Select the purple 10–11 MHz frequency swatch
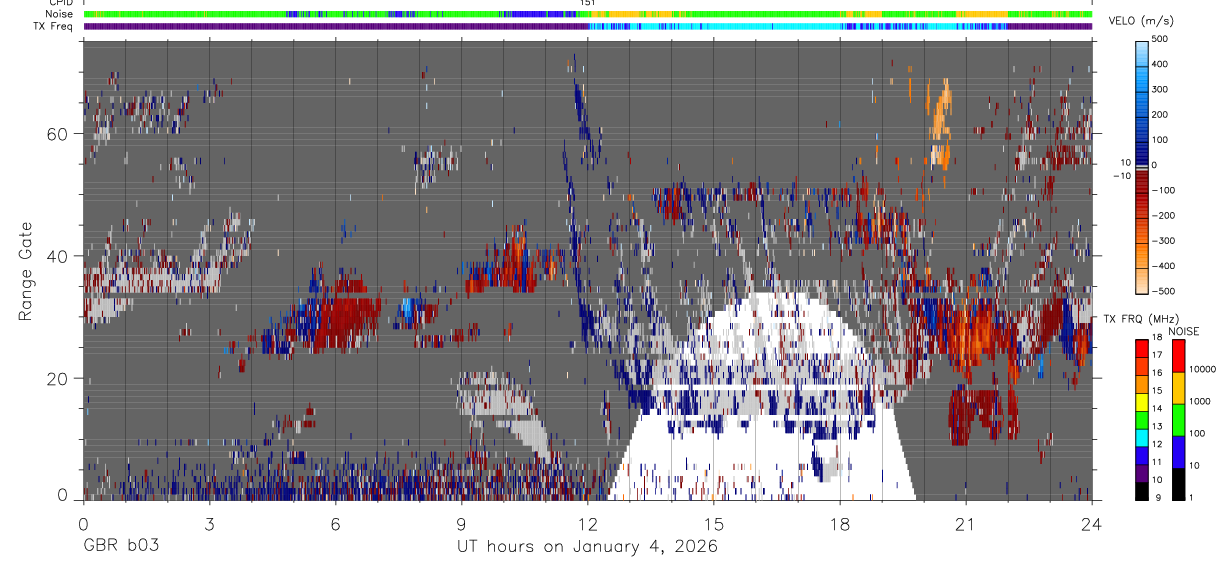The width and height of the screenshot is (1228, 567). coord(1141,473)
